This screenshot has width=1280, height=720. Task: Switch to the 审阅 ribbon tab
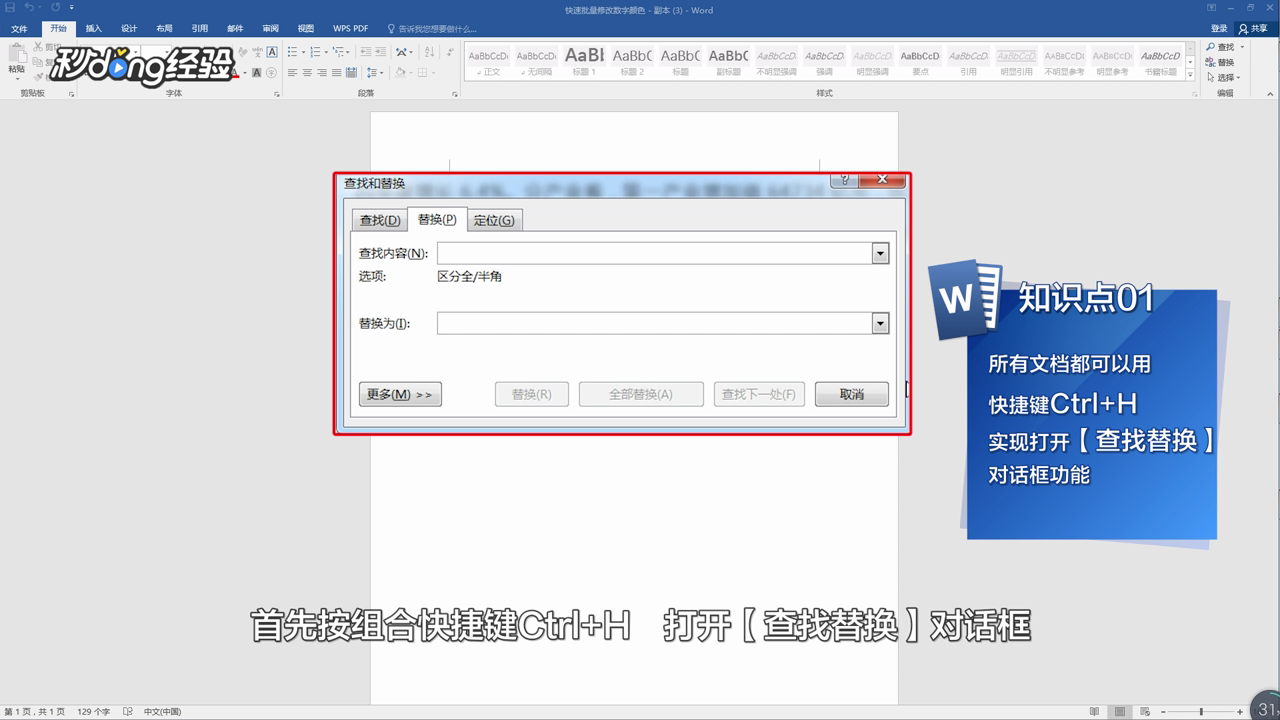pyautogui.click(x=270, y=29)
